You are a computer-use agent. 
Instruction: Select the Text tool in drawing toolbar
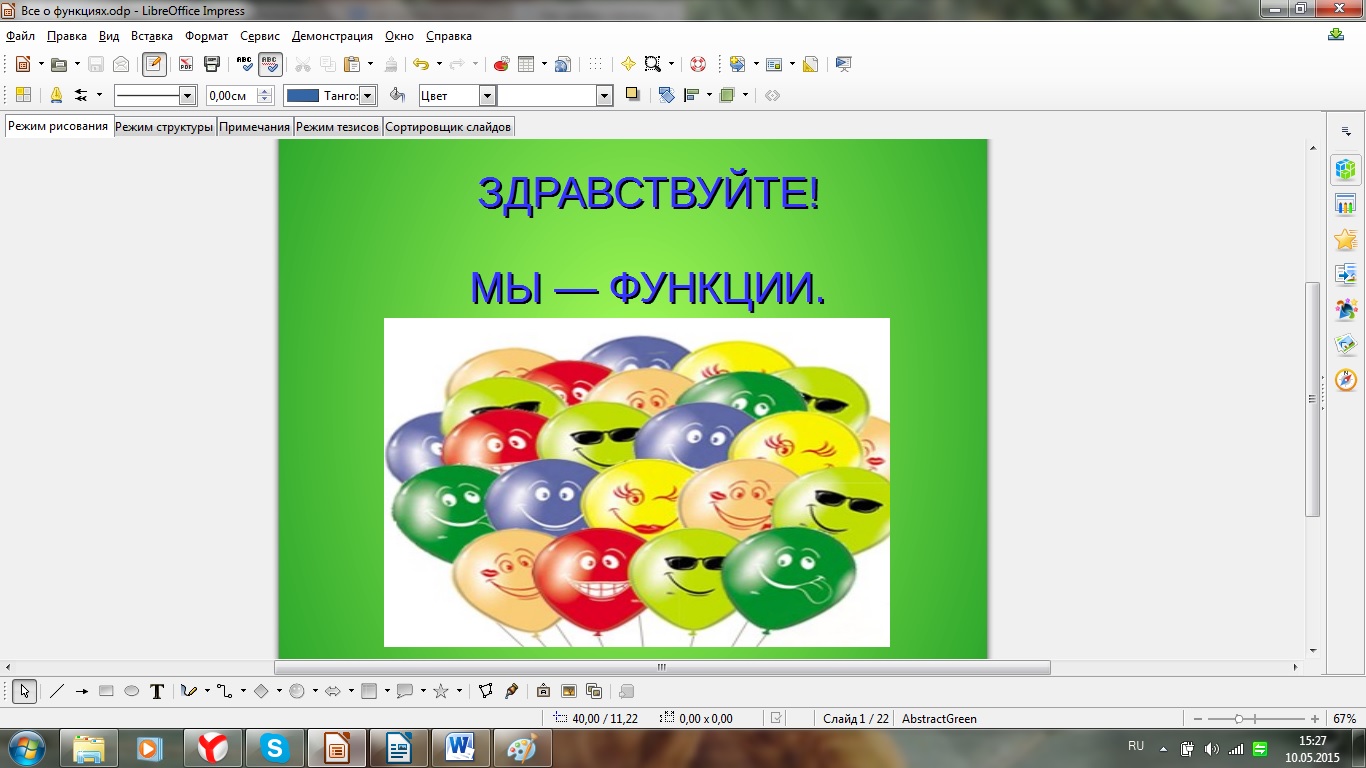[157, 691]
